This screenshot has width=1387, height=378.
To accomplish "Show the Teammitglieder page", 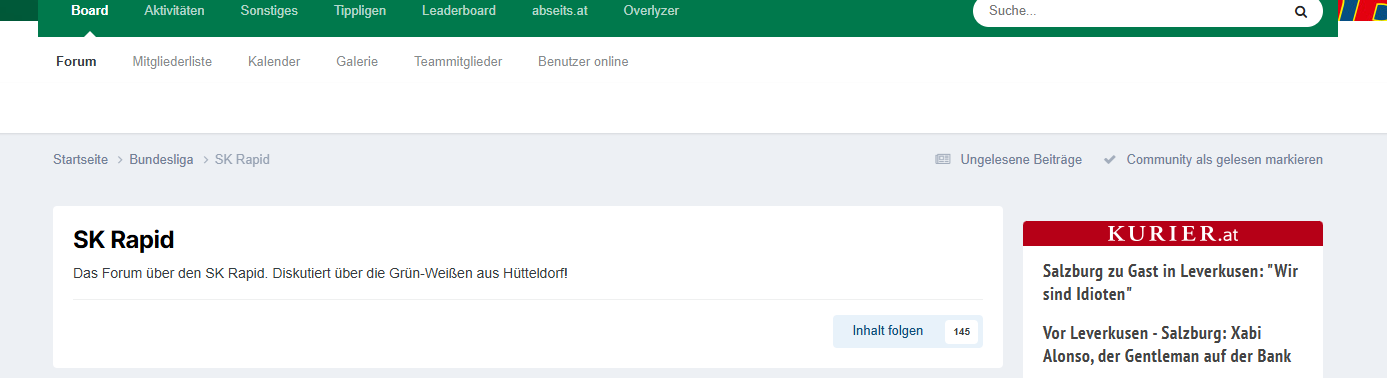I will click(x=458, y=61).
